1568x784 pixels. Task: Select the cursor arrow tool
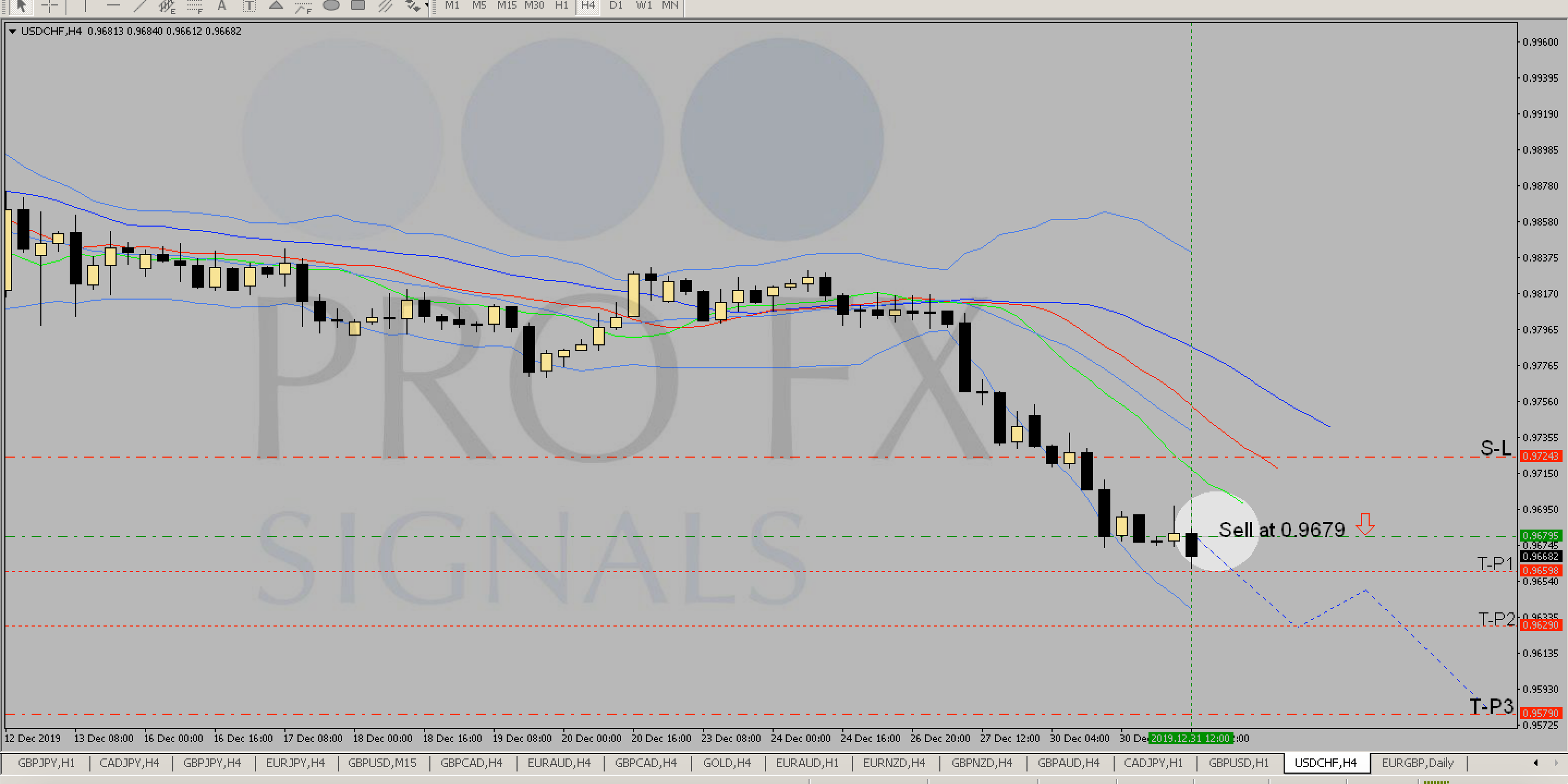(x=22, y=5)
